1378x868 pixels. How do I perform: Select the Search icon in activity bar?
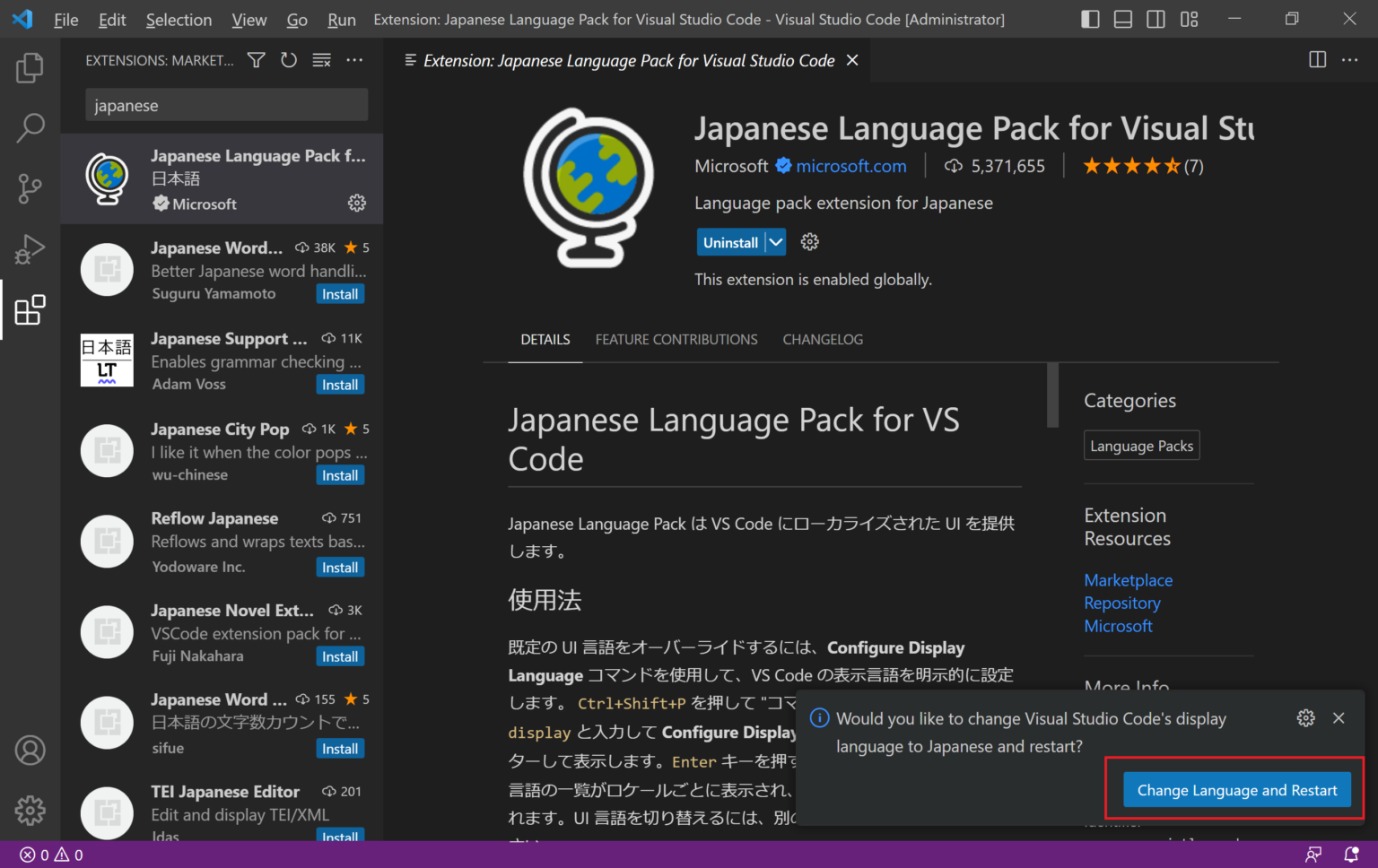[x=30, y=128]
